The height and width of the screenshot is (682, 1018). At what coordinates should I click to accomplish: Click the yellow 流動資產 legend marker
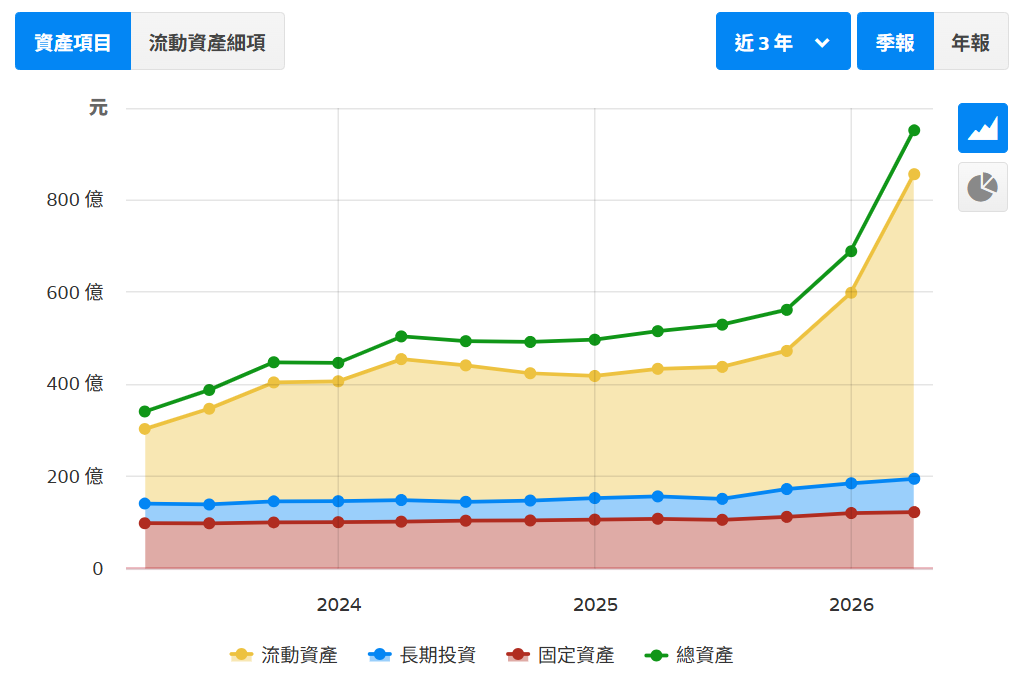[x=242, y=655]
